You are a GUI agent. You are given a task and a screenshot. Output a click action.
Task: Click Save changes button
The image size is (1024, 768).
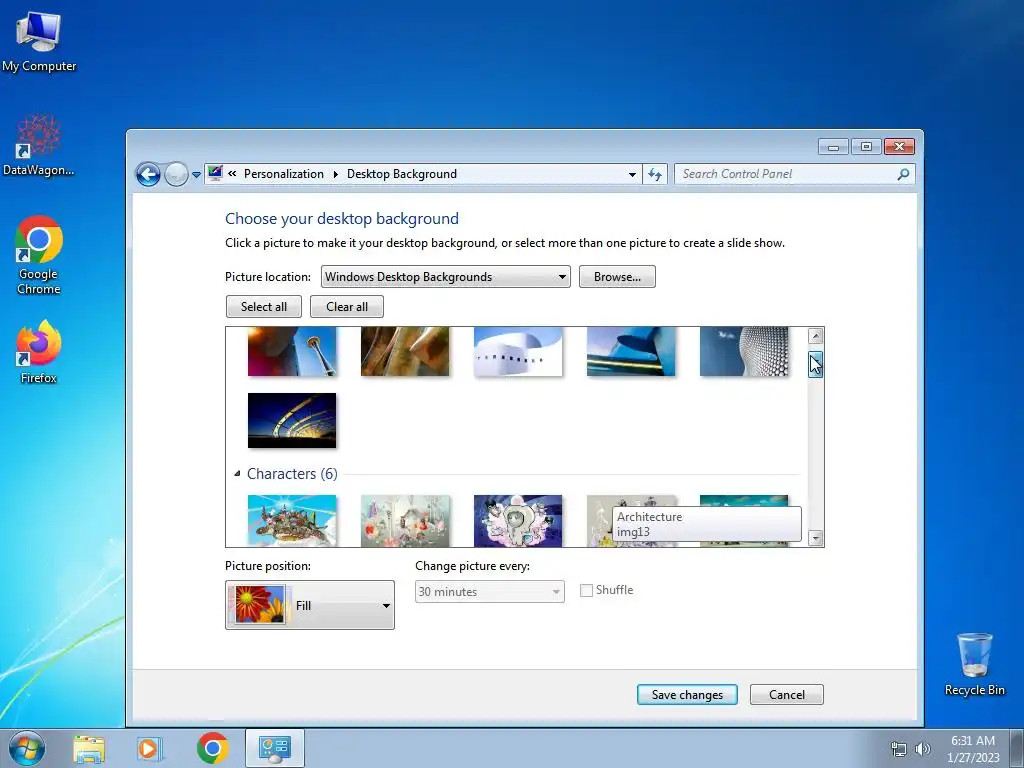pos(687,695)
